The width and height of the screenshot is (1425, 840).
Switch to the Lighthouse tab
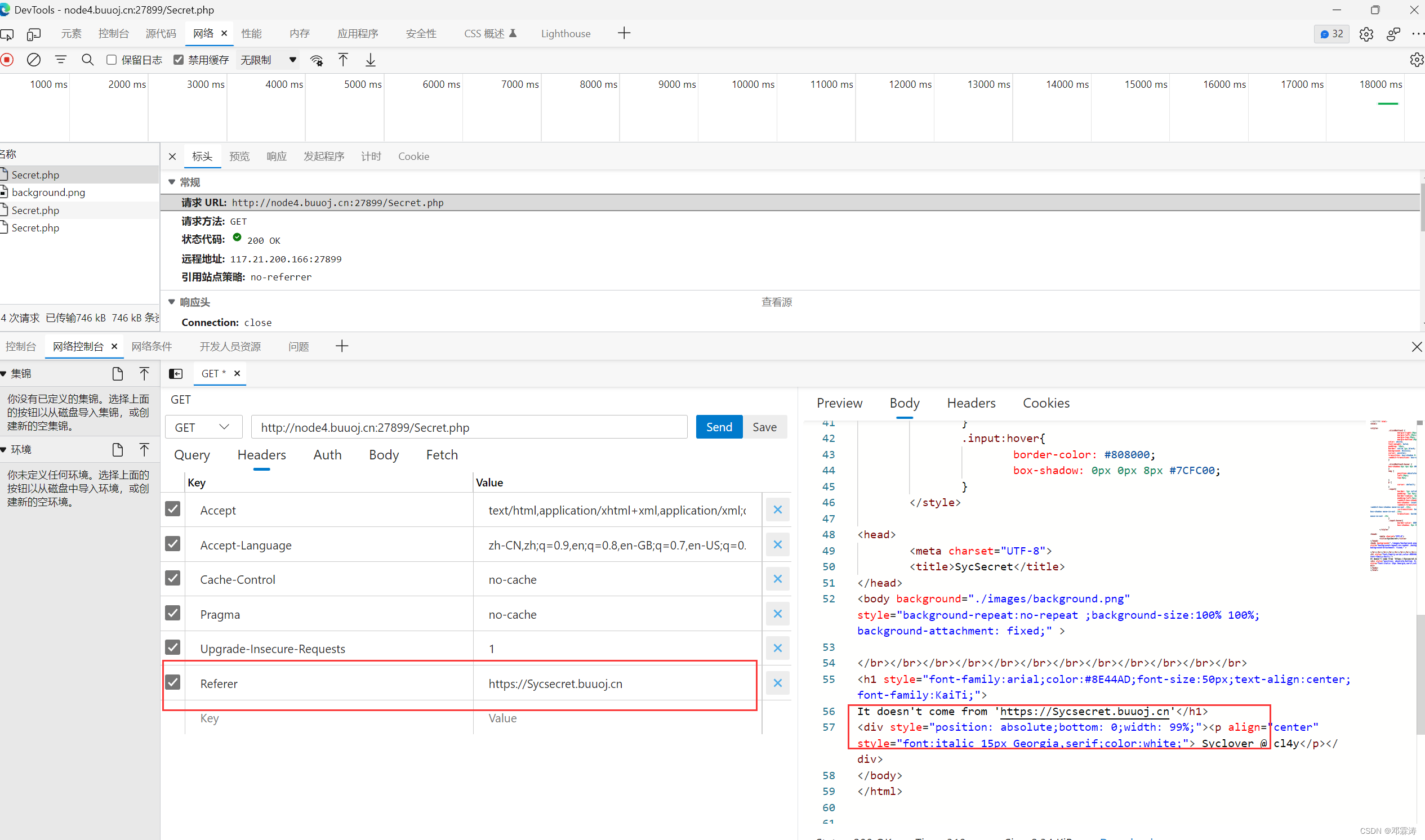click(565, 33)
